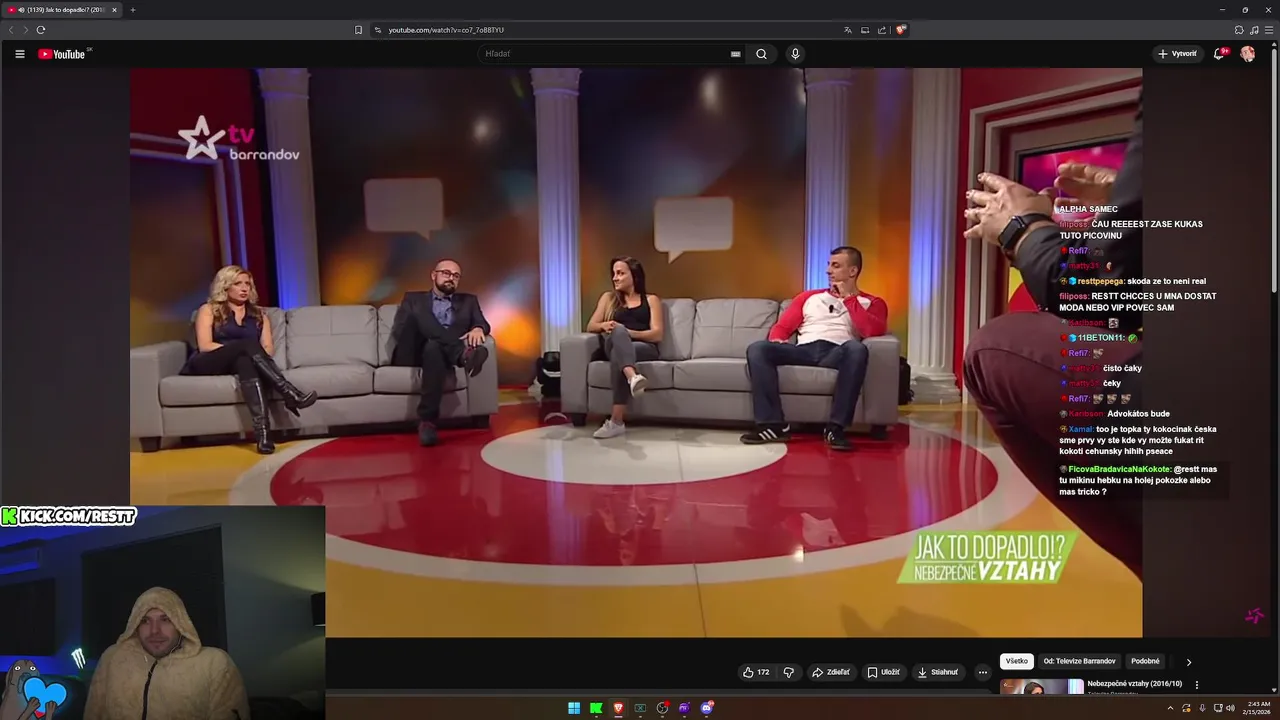Close the Jak to dopadlo!? tab
This screenshot has height=720, width=1280.
click(x=114, y=10)
